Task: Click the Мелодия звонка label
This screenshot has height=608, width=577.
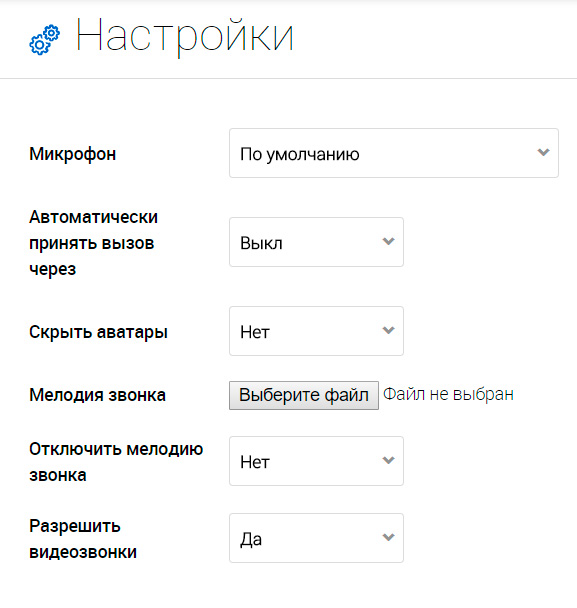Action: click(x=98, y=395)
